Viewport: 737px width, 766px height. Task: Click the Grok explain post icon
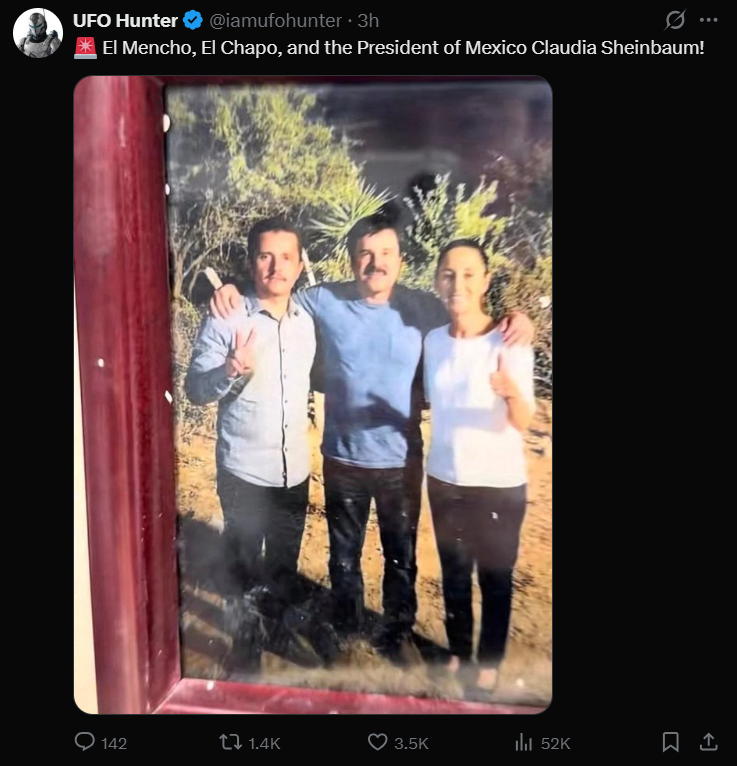click(x=675, y=20)
